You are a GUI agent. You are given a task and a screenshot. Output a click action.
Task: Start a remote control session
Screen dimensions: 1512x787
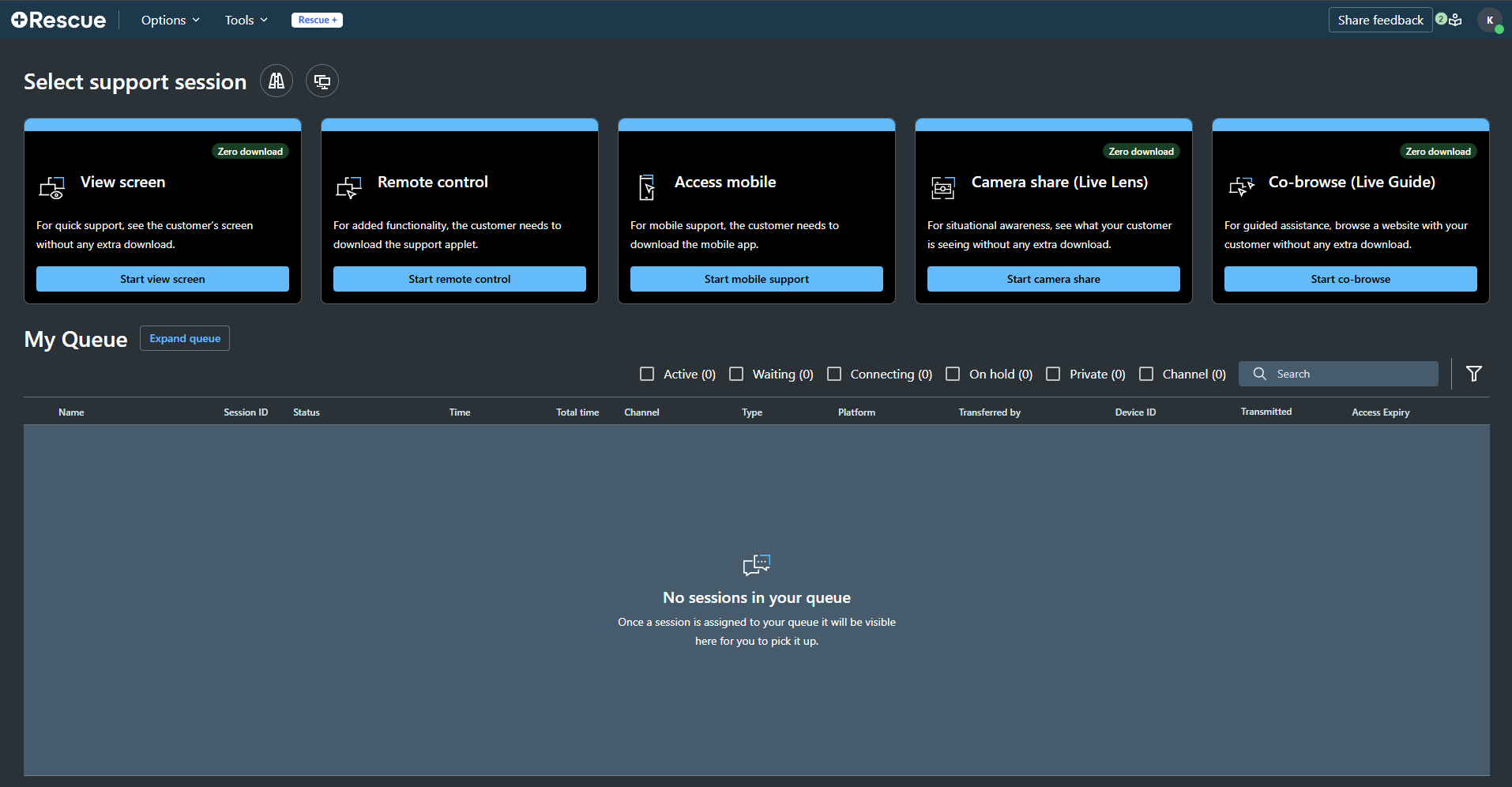coord(460,279)
